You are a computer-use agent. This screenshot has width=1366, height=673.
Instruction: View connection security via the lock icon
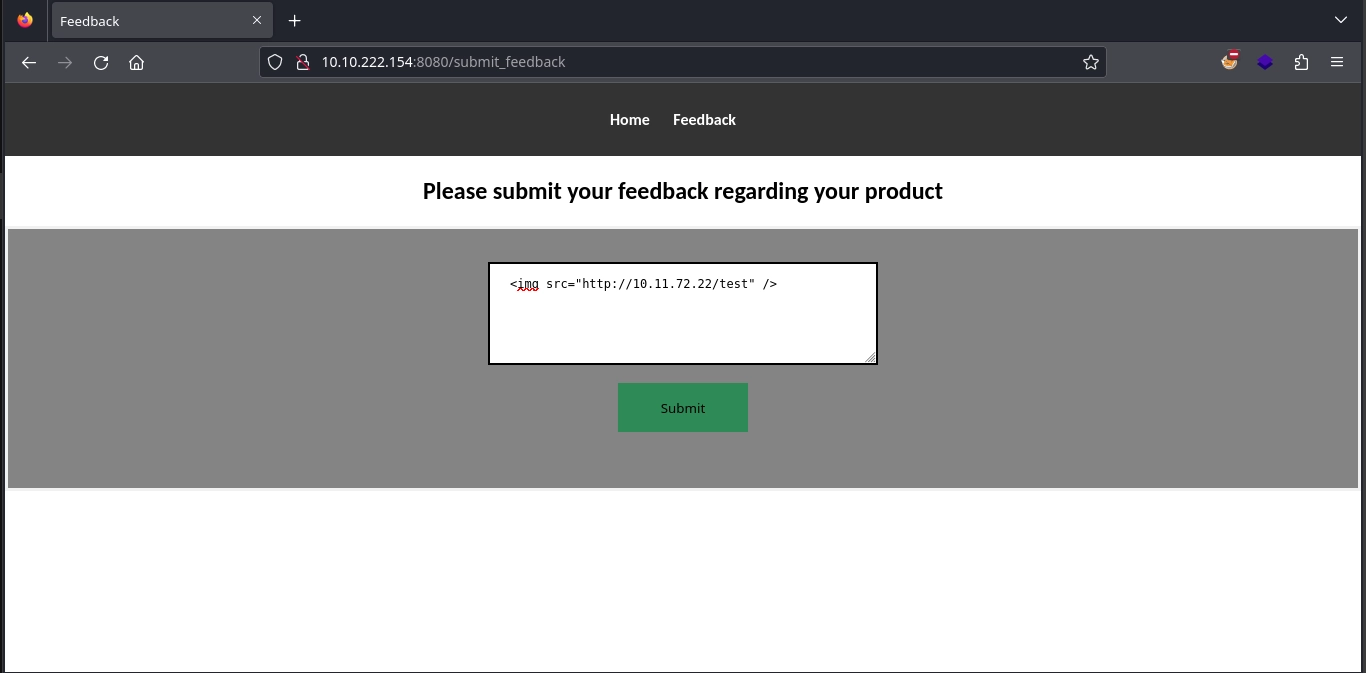(x=303, y=61)
